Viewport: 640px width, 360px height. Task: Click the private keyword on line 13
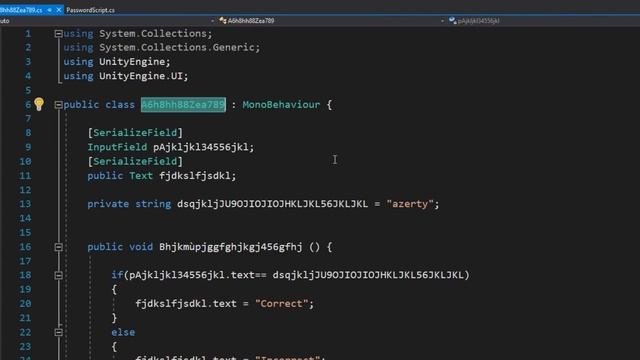coord(108,204)
